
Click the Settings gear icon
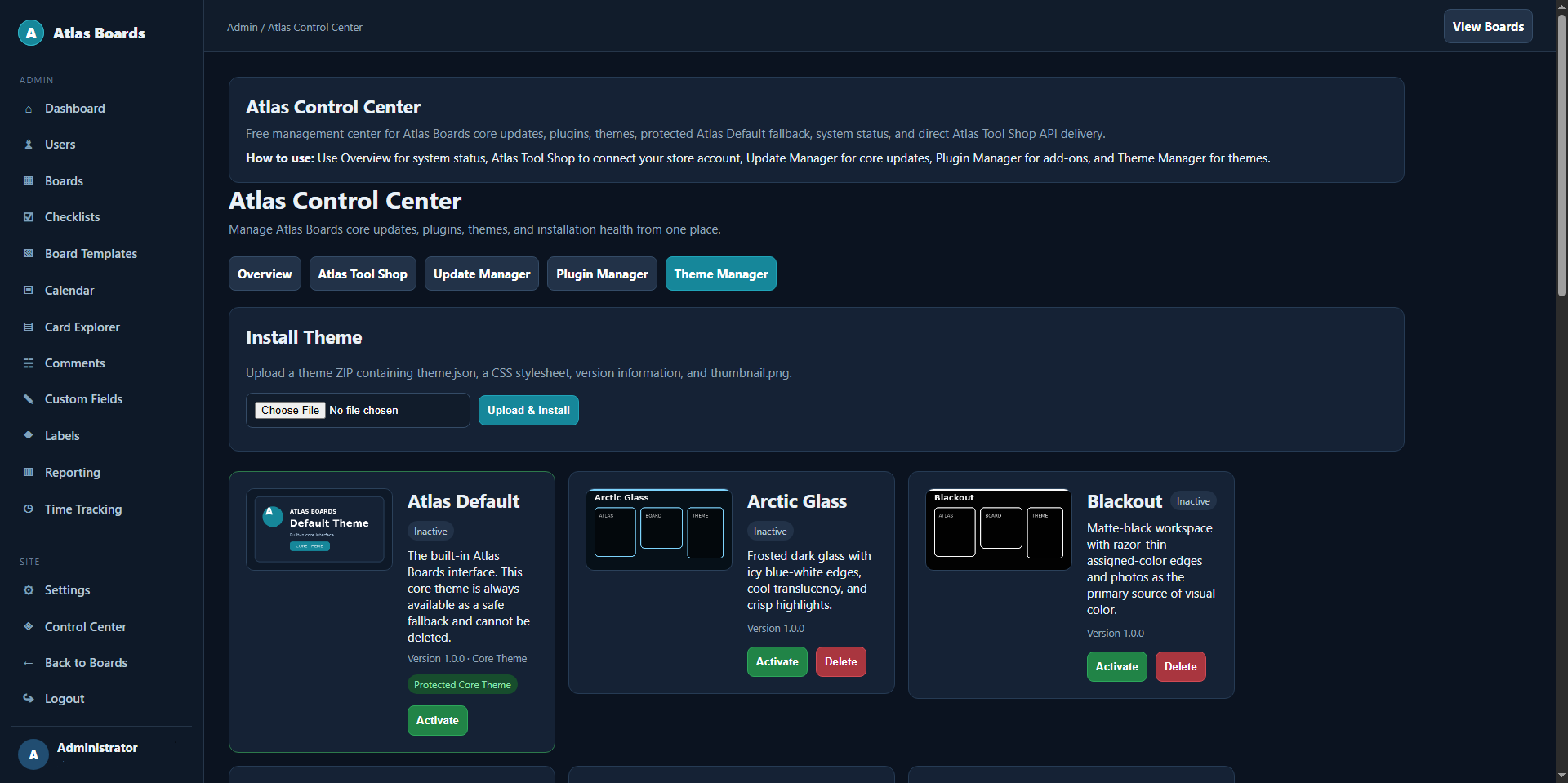[29, 590]
